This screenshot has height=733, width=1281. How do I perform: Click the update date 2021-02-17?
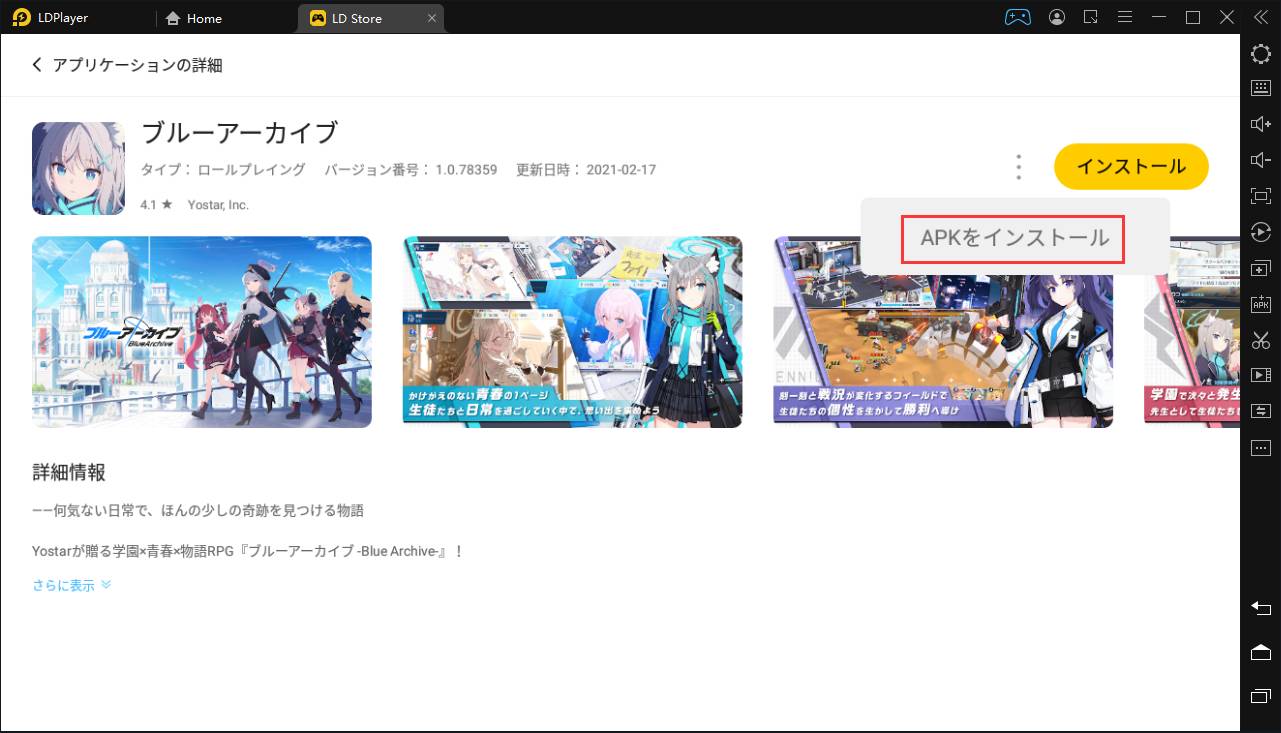click(x=621, y=170)
